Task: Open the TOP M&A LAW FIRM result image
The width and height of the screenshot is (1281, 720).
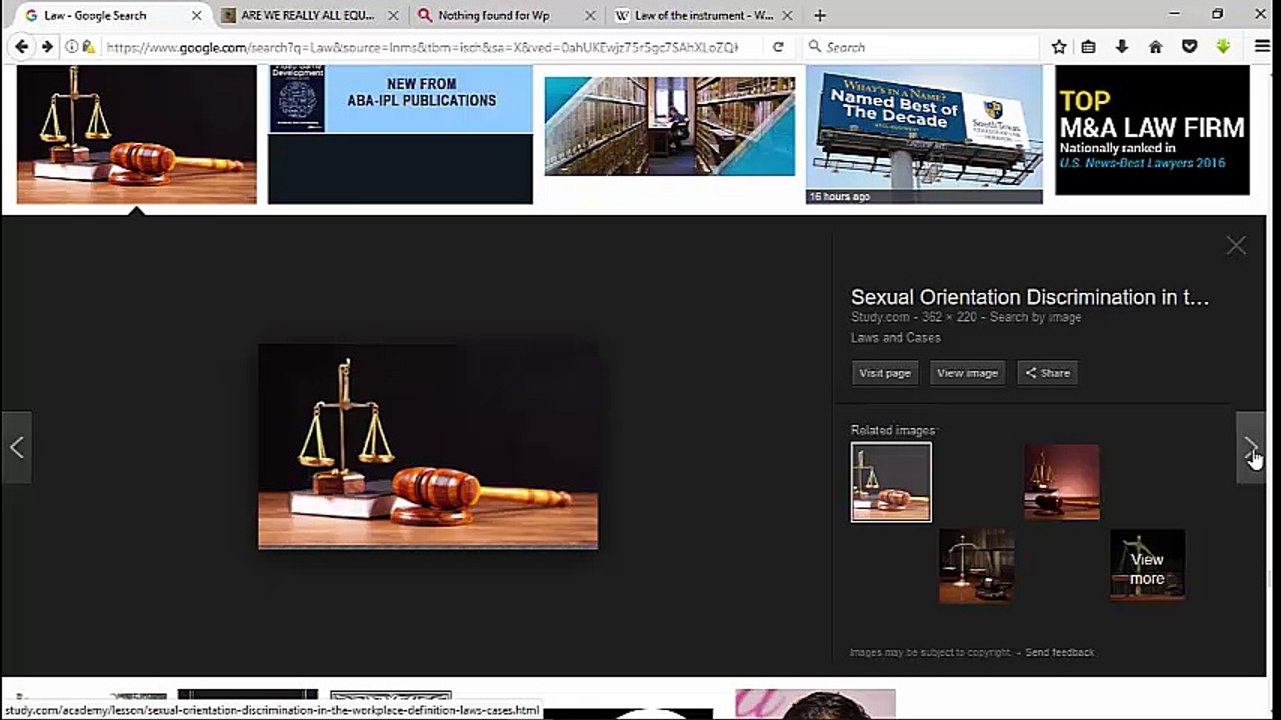Action: click(x=1152, y=130)
